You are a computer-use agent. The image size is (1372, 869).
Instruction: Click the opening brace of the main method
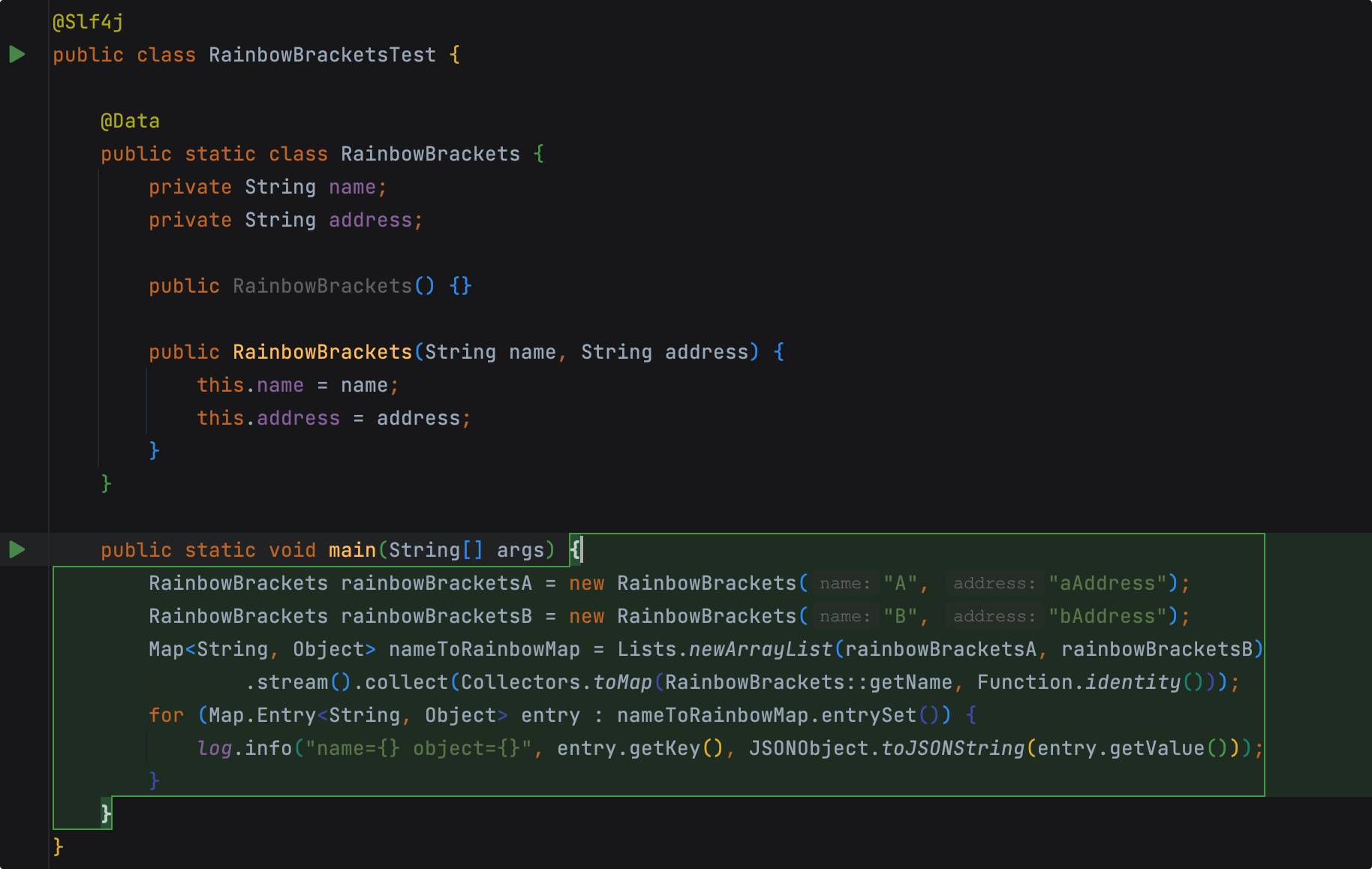click(576, 549)
